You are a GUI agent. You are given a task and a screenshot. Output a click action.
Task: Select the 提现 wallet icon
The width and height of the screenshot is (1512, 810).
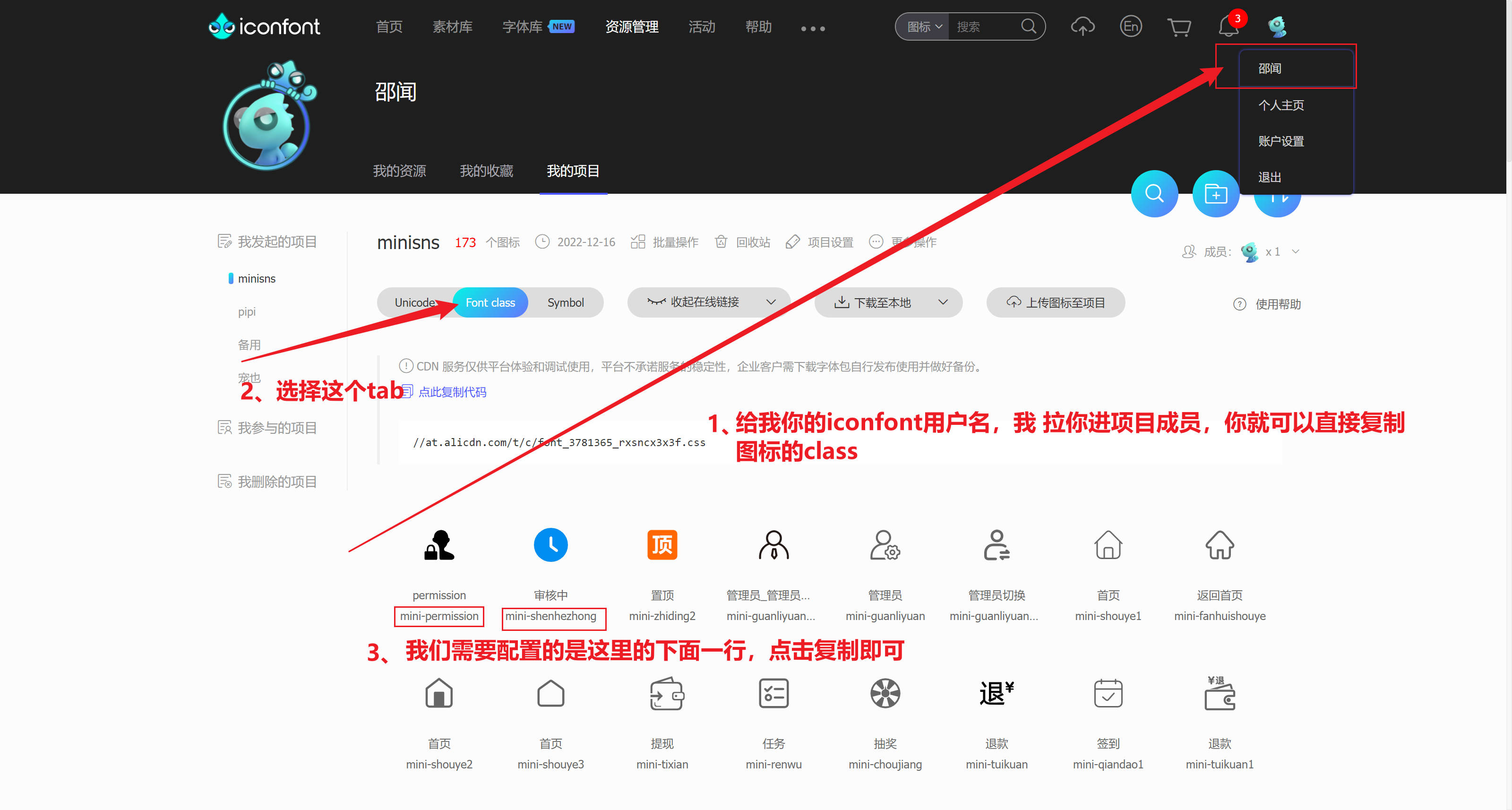tap(666, 694)
